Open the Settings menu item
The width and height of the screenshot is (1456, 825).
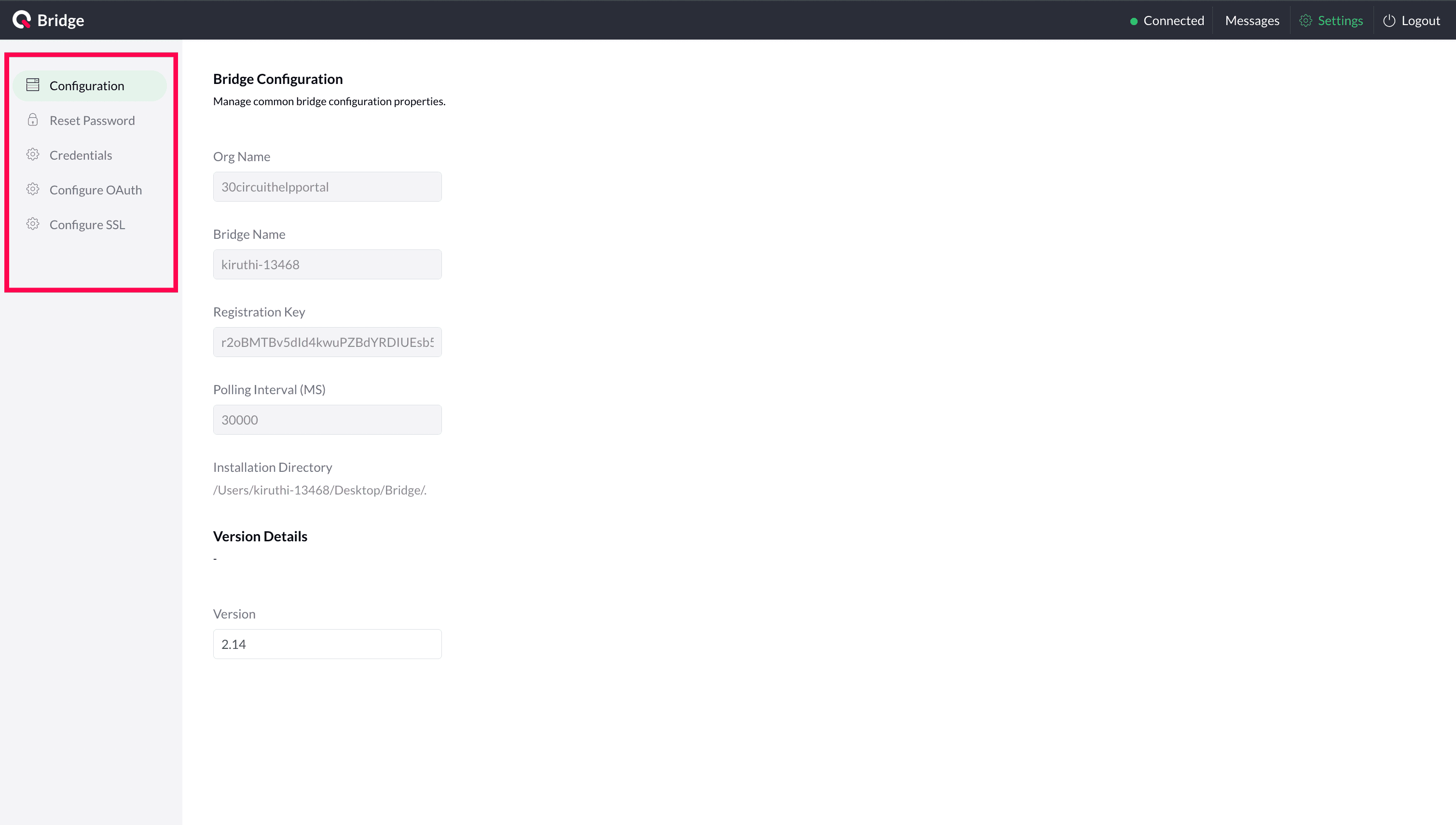coord(1340,20)
